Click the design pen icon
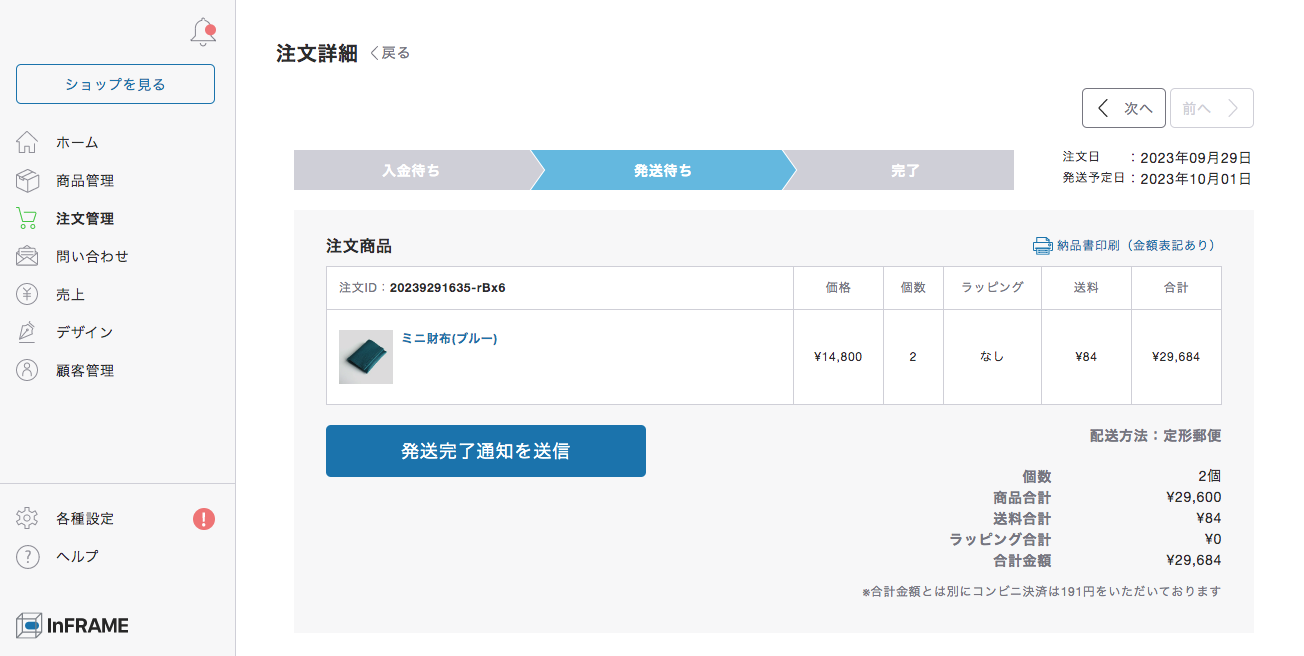 [x=27, y=332]
